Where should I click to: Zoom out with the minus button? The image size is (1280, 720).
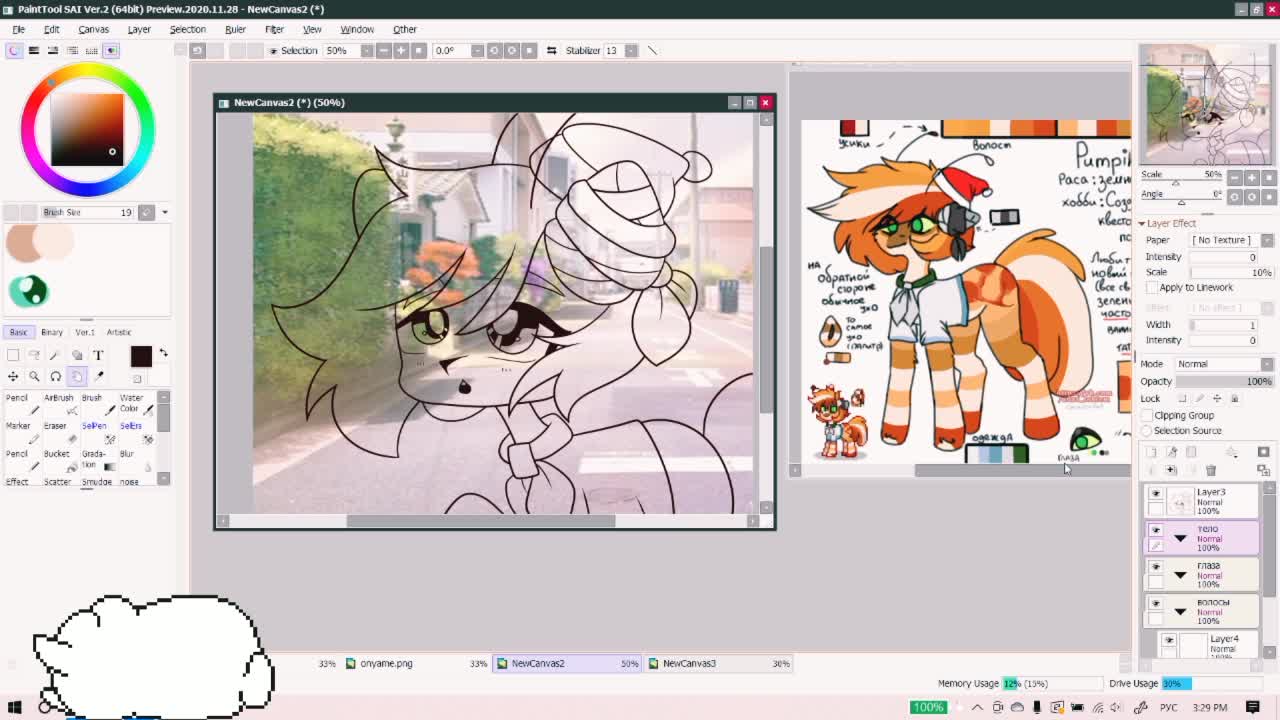(x=383, y=50)
